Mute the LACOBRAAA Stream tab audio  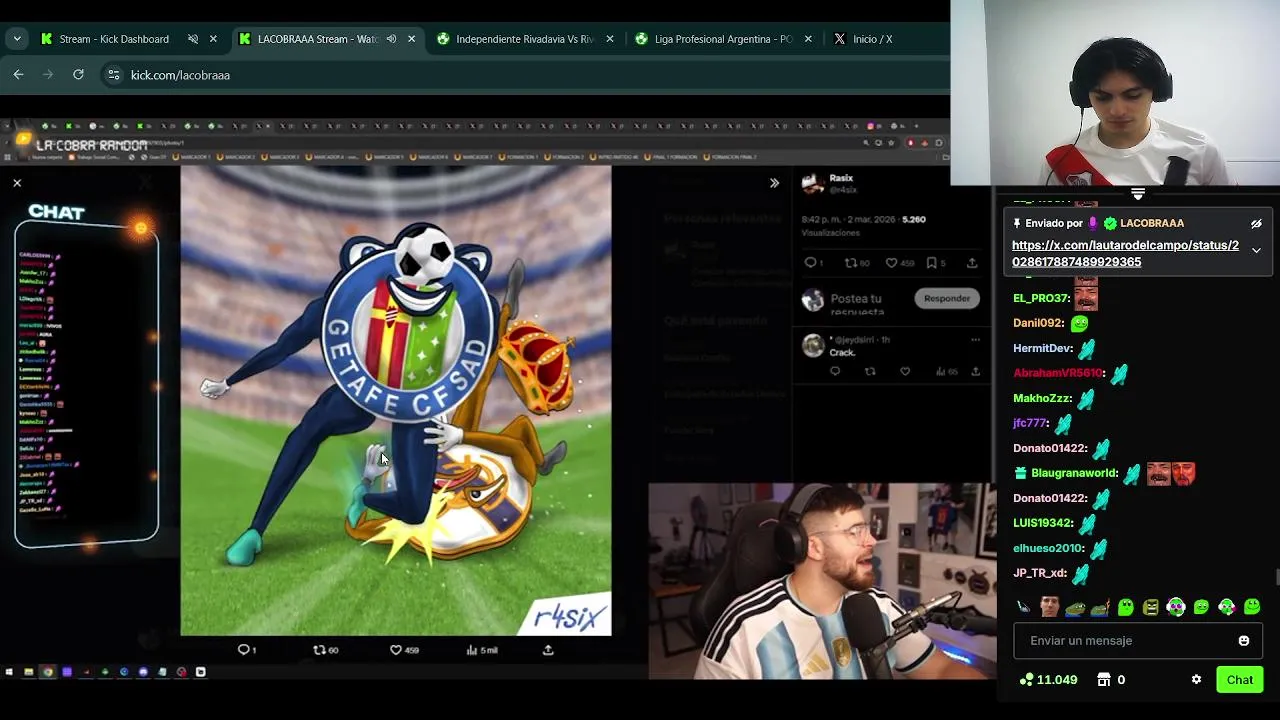(391, 39)
